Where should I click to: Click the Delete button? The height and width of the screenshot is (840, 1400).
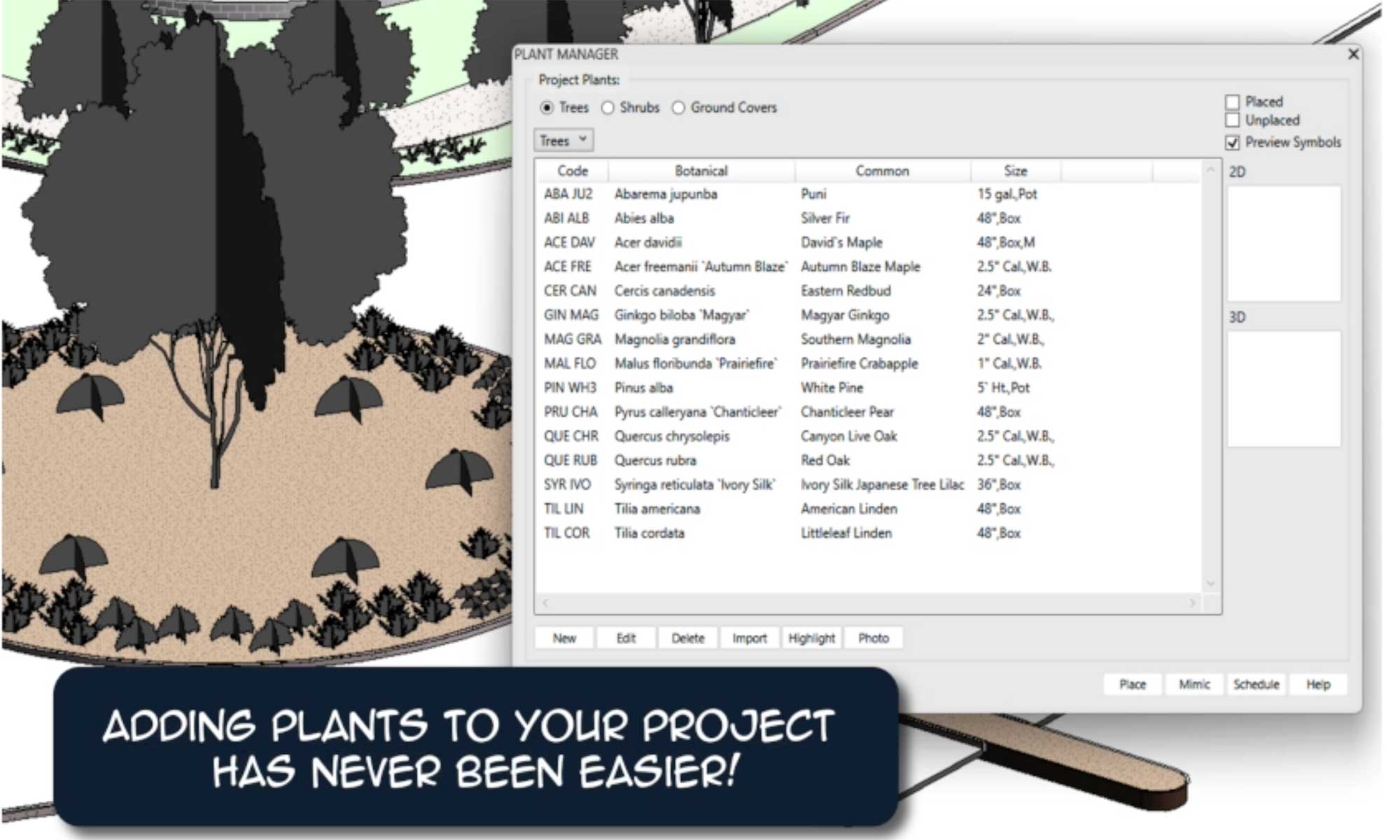tap(687, 638)
